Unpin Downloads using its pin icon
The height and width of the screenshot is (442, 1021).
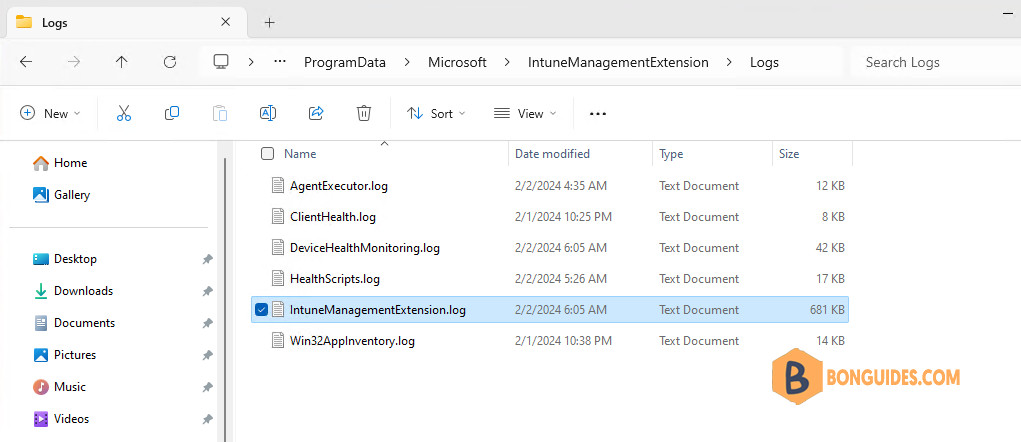207,291
